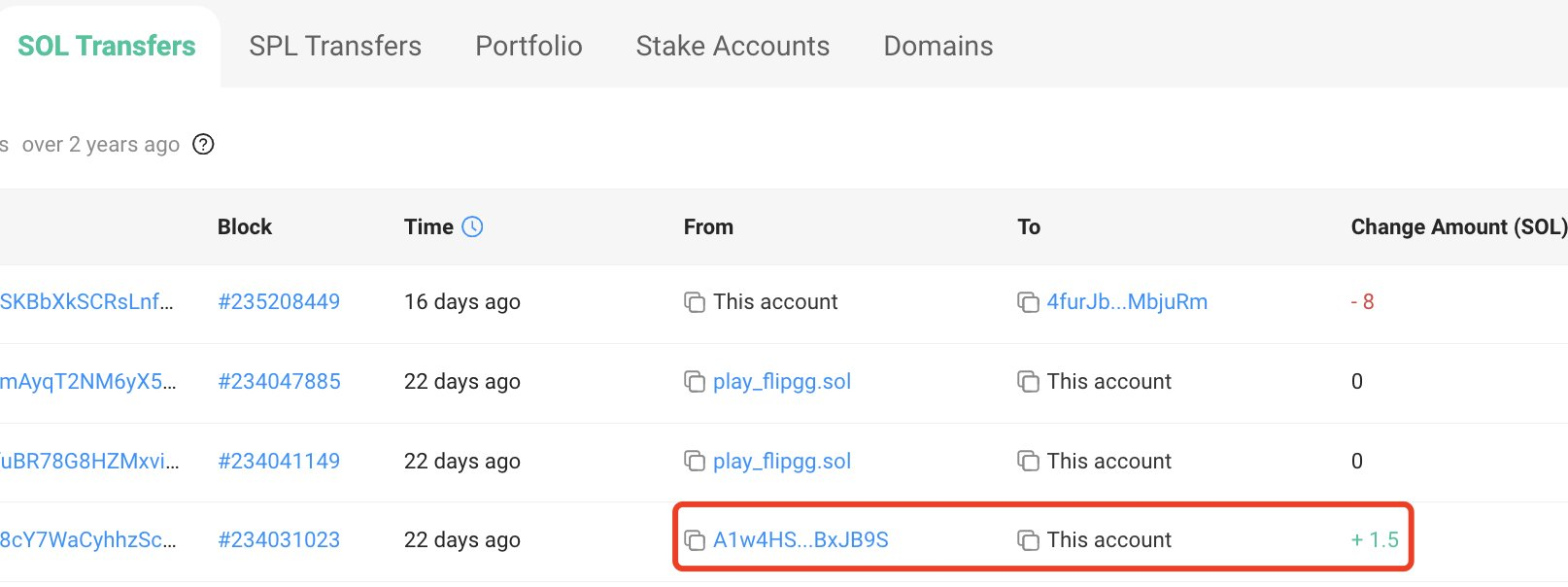Image resolution: width=1568 pixels, height=587 pixels.
Task: Click play_flipgg.sol in block #234047885 row
Action: [782, 382]
